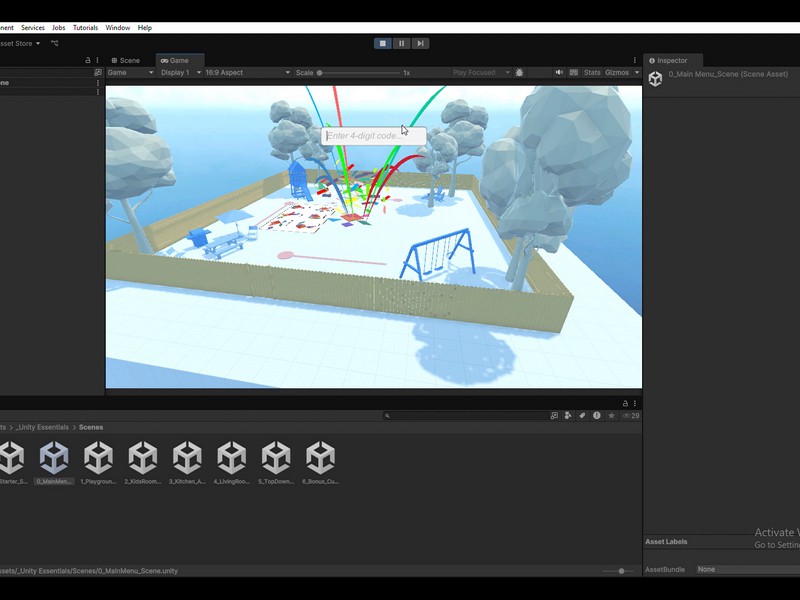Click the Step frame button
This screenshot has height=600, width=800.
pos(421,43)
